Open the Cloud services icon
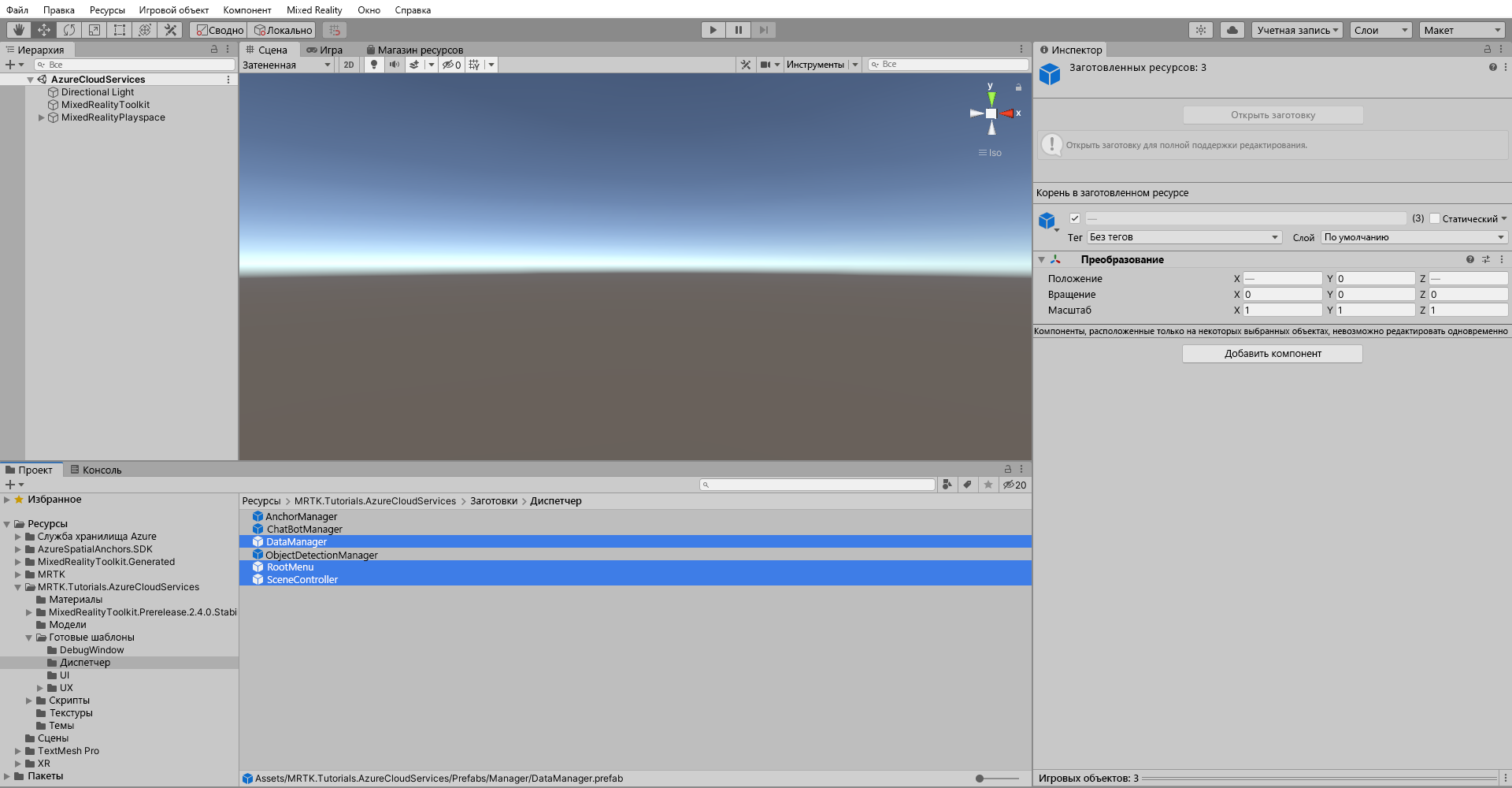The width and height of the screenshot is (1512, 788). (1232, 30)
